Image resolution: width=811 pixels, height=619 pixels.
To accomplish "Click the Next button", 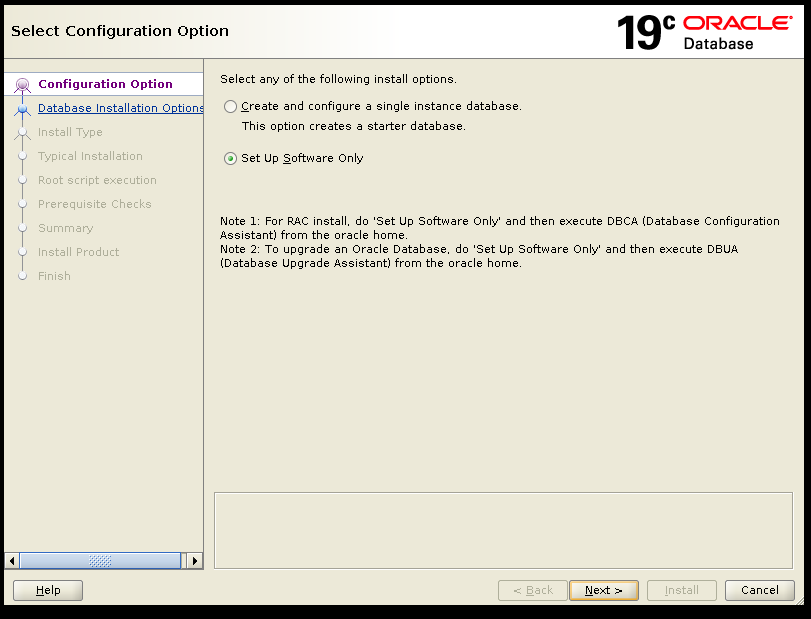I will point(604,590).
